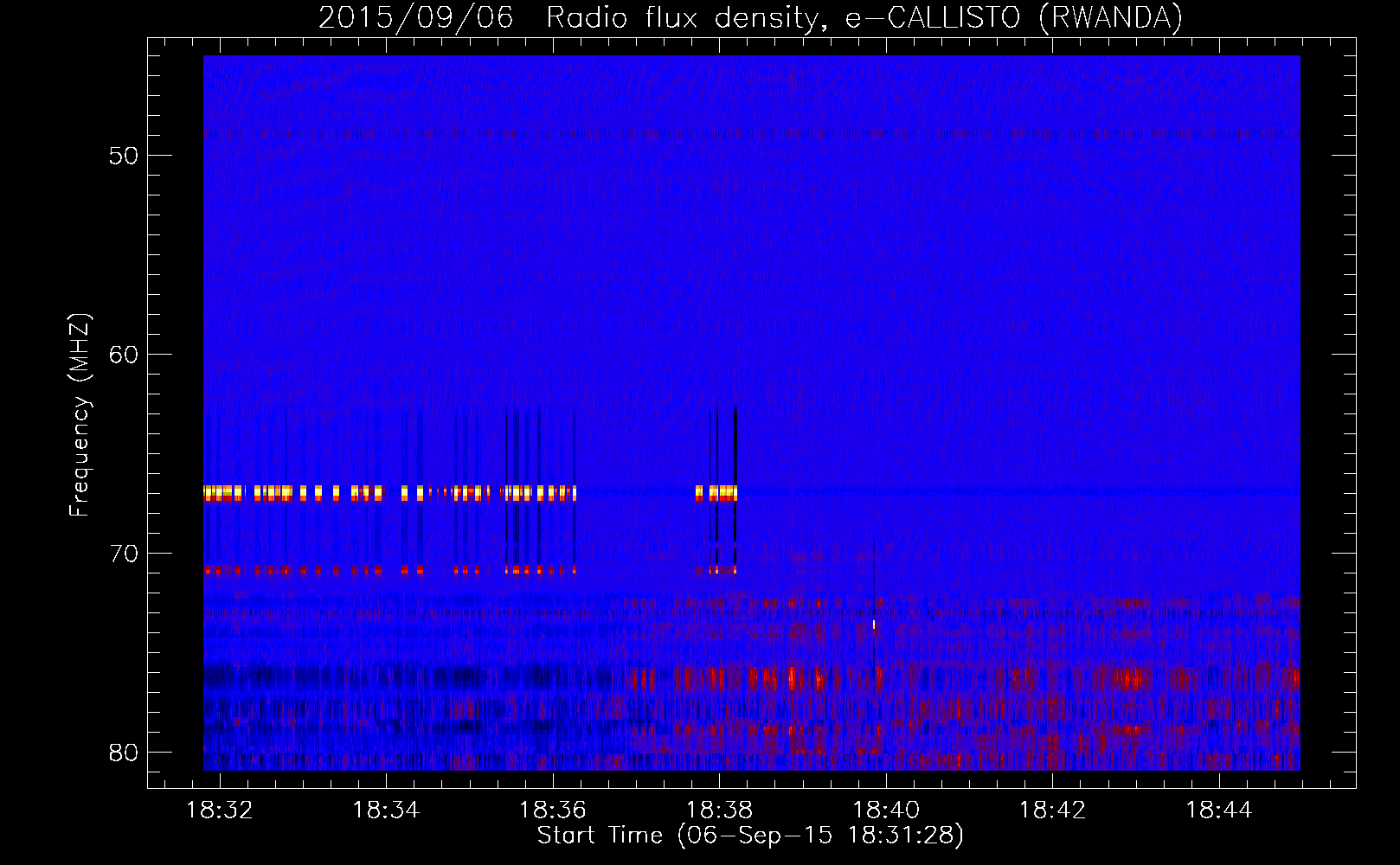This screenshot has height=865, width=1400.
Task: Click the 18:40 time tick label
Action: [x=886, y=811]
